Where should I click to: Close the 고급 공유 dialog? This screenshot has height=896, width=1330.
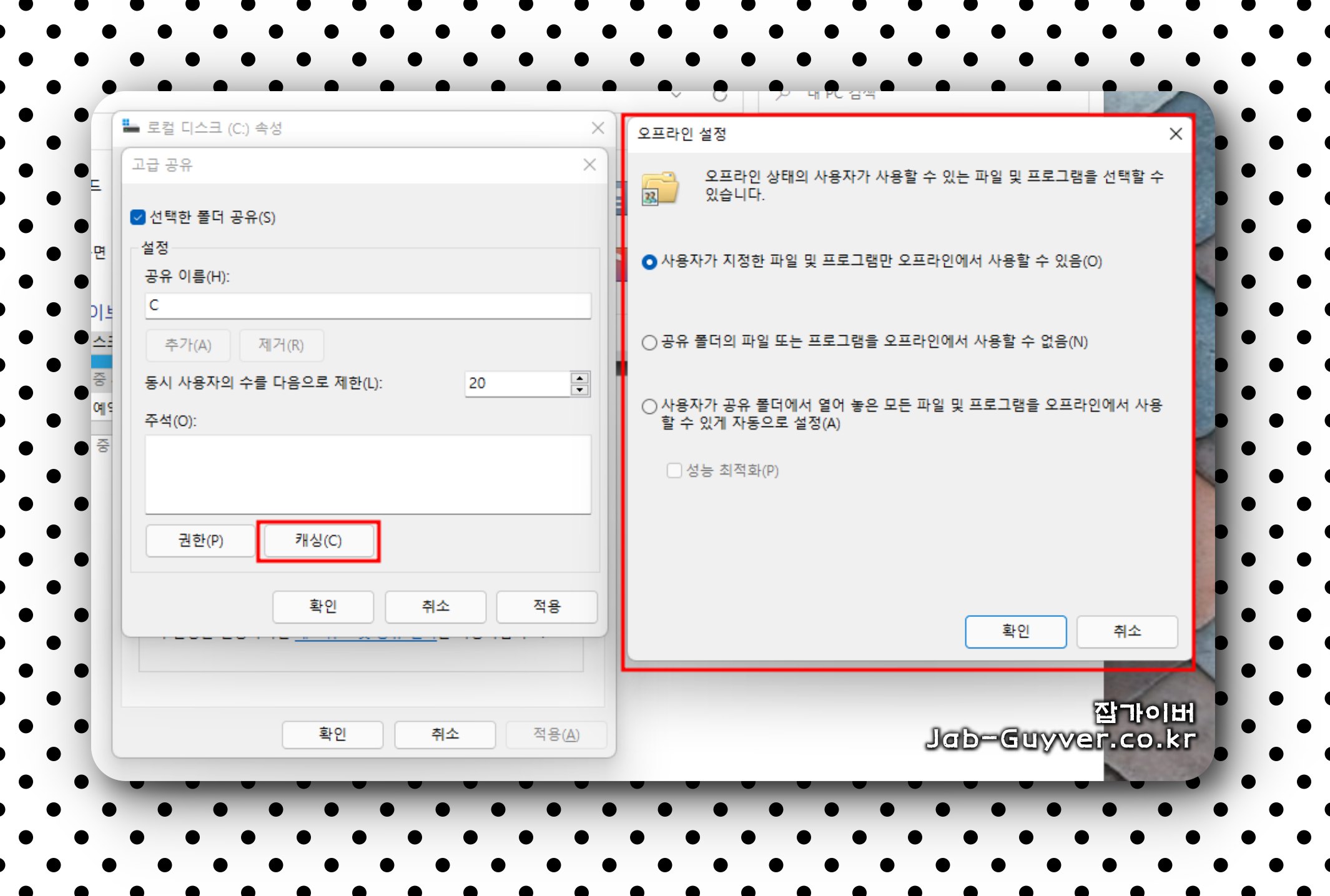coord(588,165)
